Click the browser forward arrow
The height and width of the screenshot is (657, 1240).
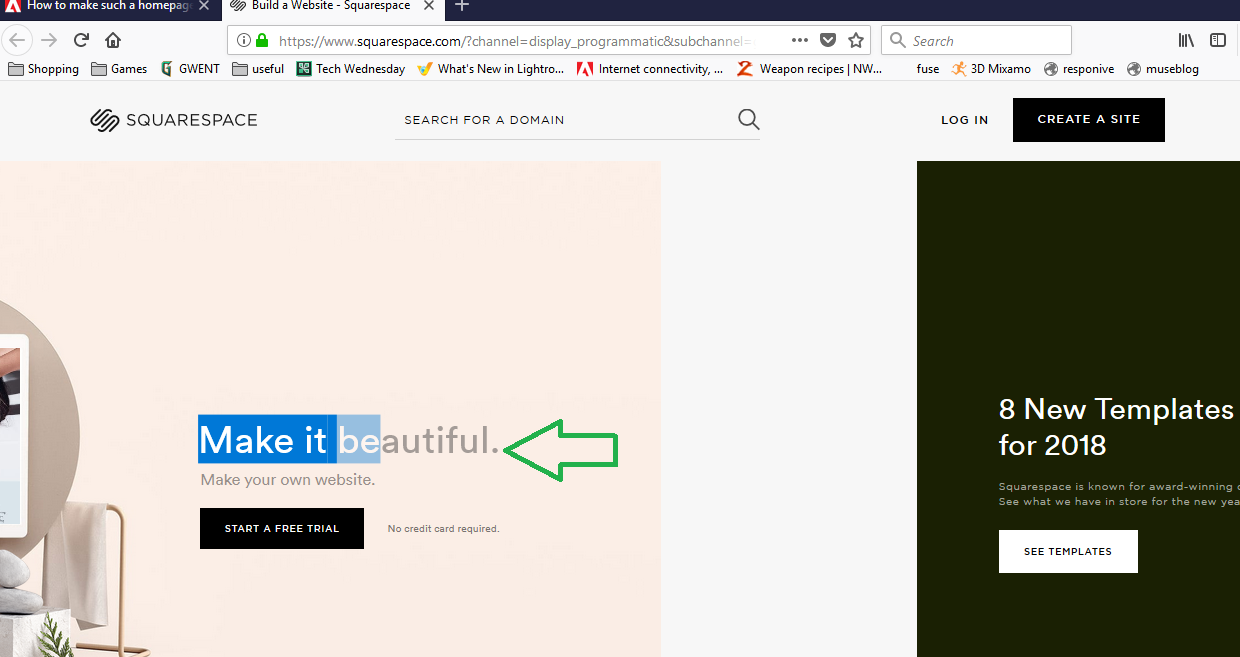point(49,41)
